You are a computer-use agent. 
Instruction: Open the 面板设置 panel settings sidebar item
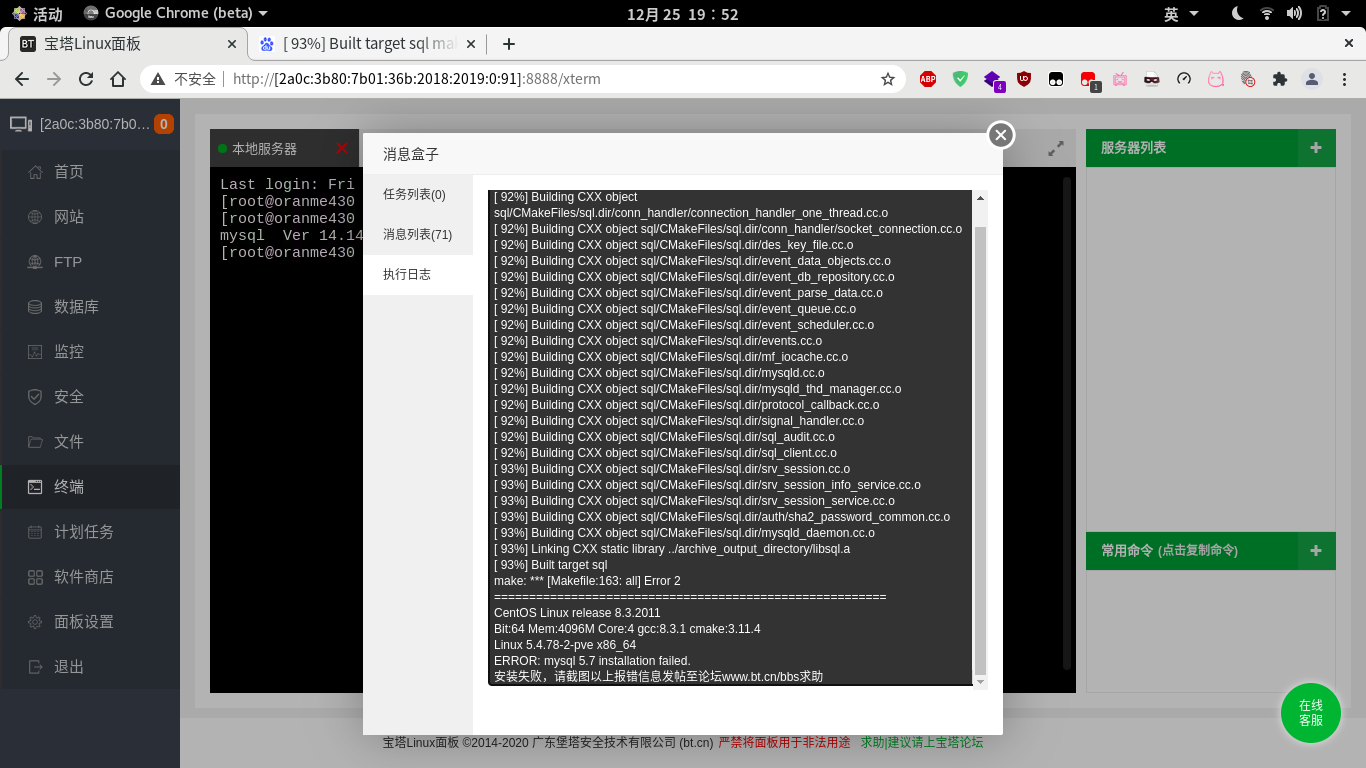click(90, 622)
